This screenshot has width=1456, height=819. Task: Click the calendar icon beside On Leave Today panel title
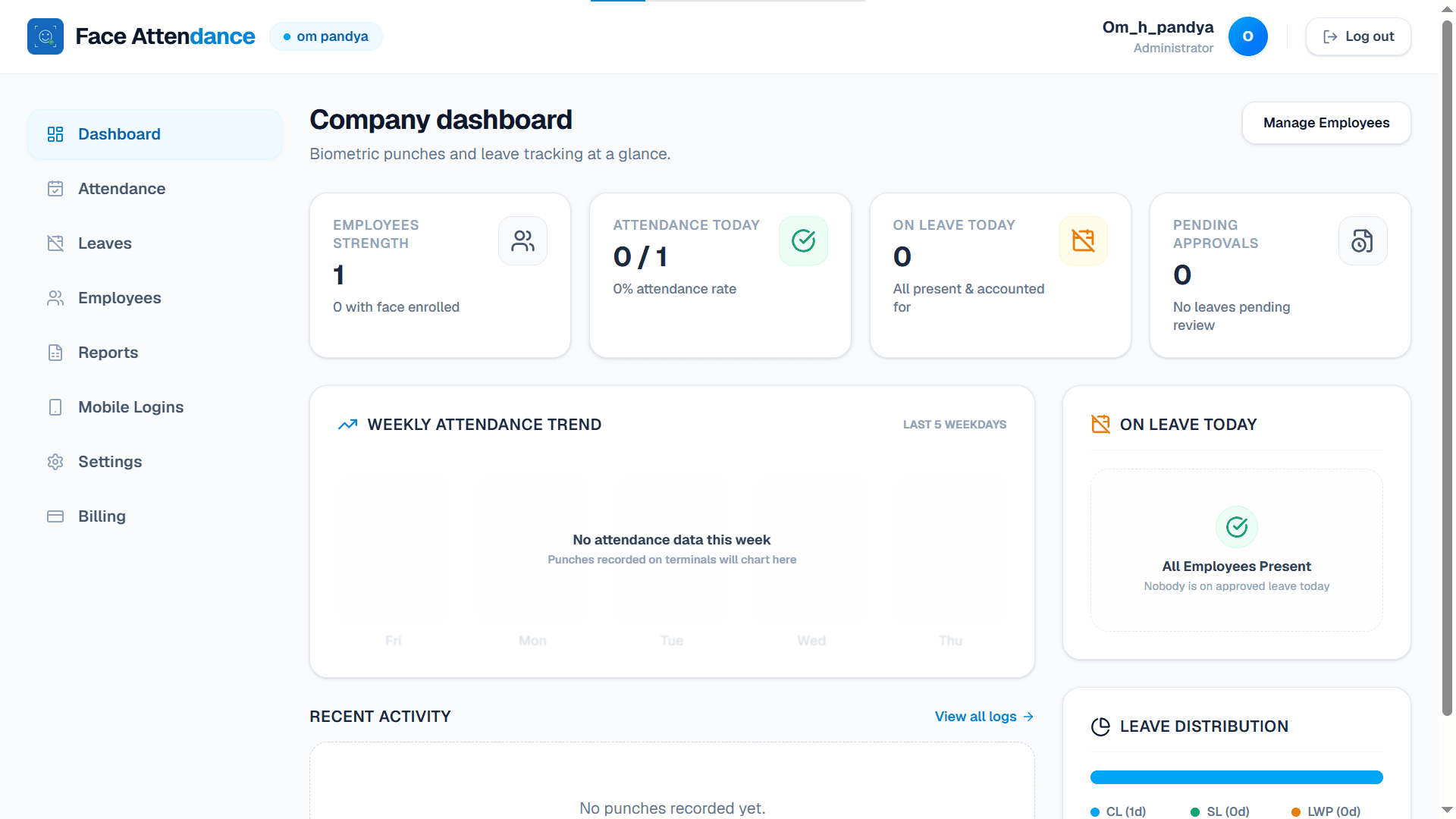click(1100, 425)
